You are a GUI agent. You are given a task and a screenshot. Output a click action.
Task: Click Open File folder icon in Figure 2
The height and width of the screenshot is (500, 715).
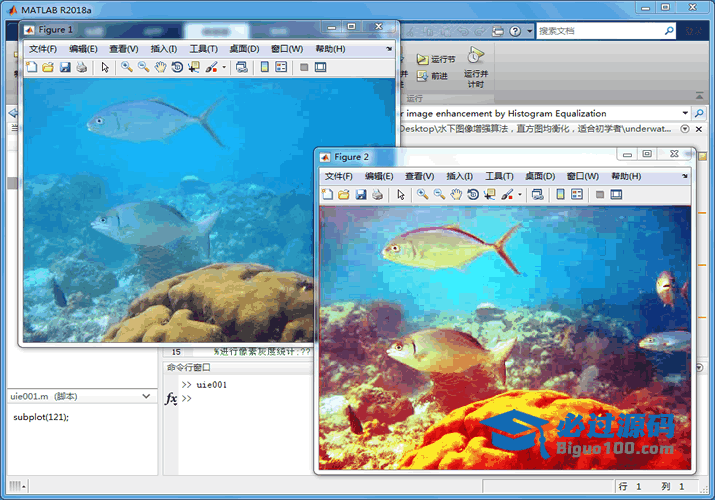pos(343,194)
